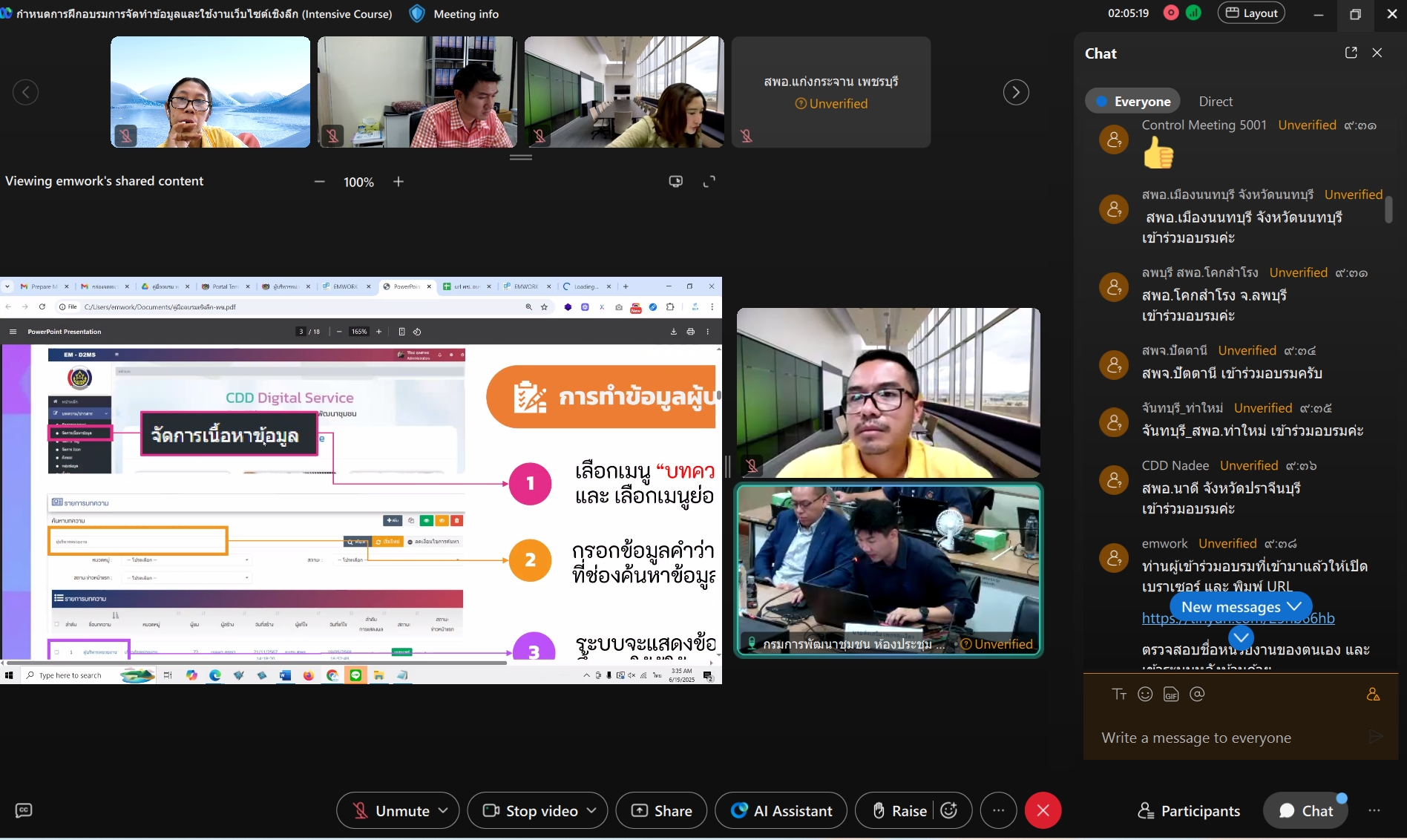Click the 165% zoom box in shared PDF

pyautogui.click(x=359, y=332)
